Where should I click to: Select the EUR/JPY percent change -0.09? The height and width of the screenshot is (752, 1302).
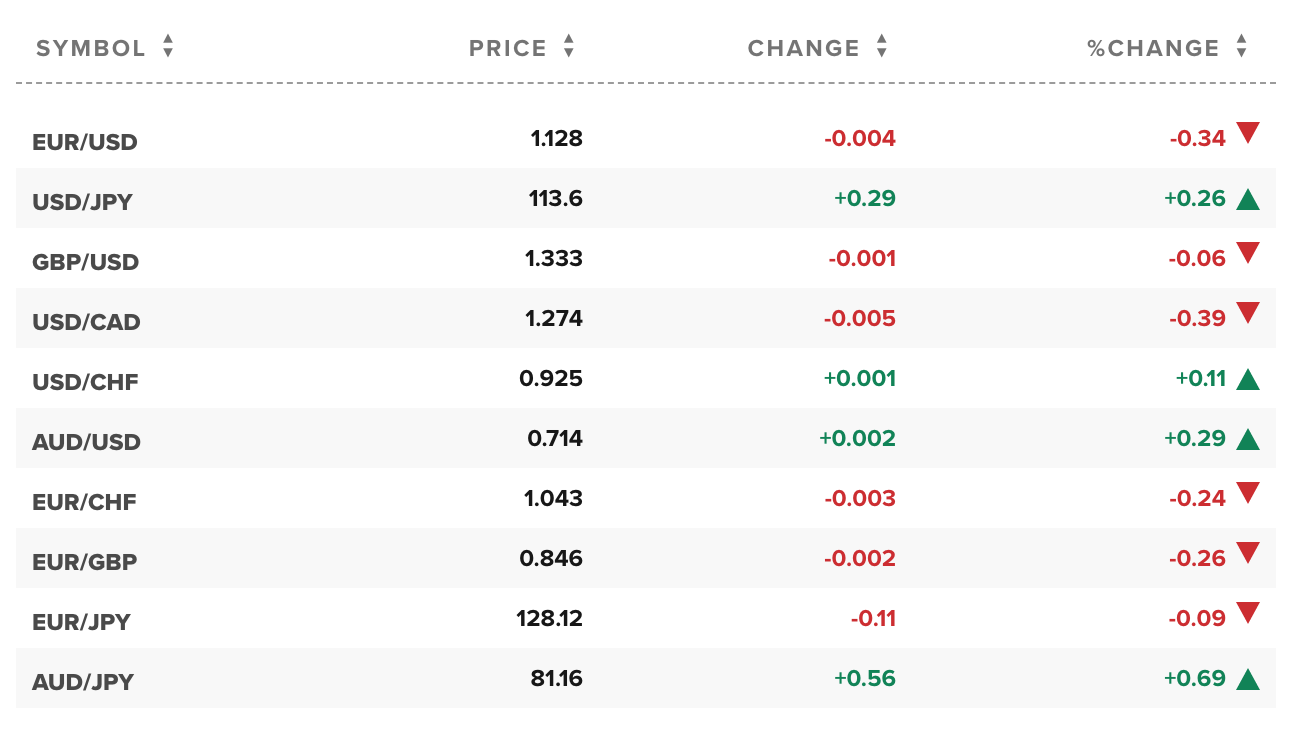1197,619
